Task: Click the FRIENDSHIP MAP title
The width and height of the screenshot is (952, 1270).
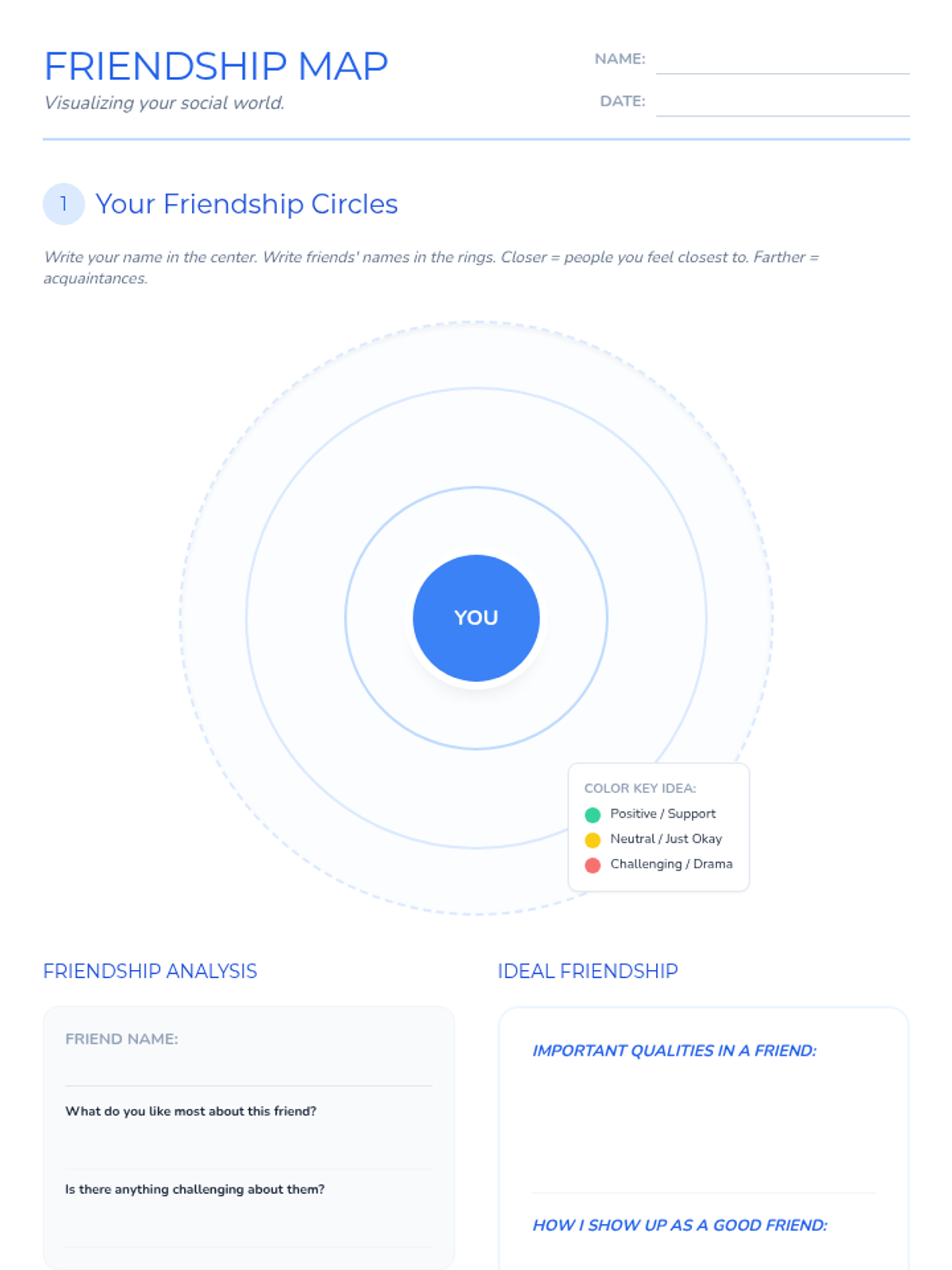Action: [x=216, y=66]
